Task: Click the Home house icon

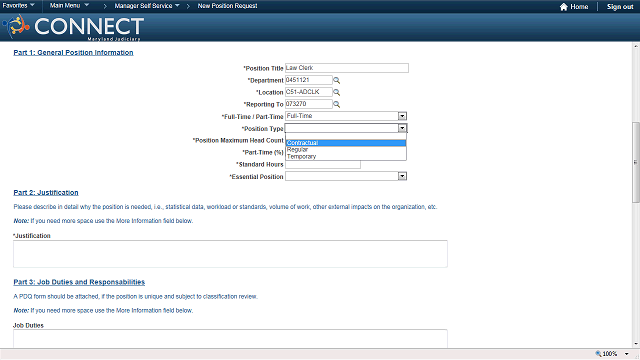Action: click(x=564, y=7)
